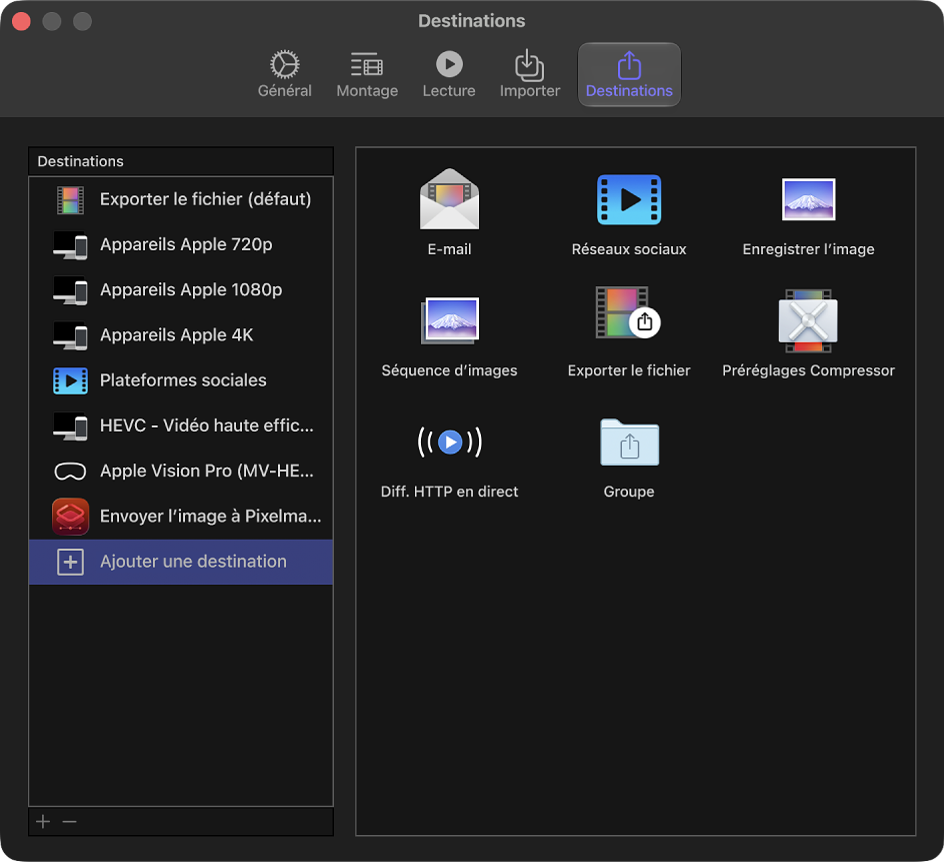Open the Lecture preferences tab
The height and width of the screenshot is (862, 944).
[449, 75]
